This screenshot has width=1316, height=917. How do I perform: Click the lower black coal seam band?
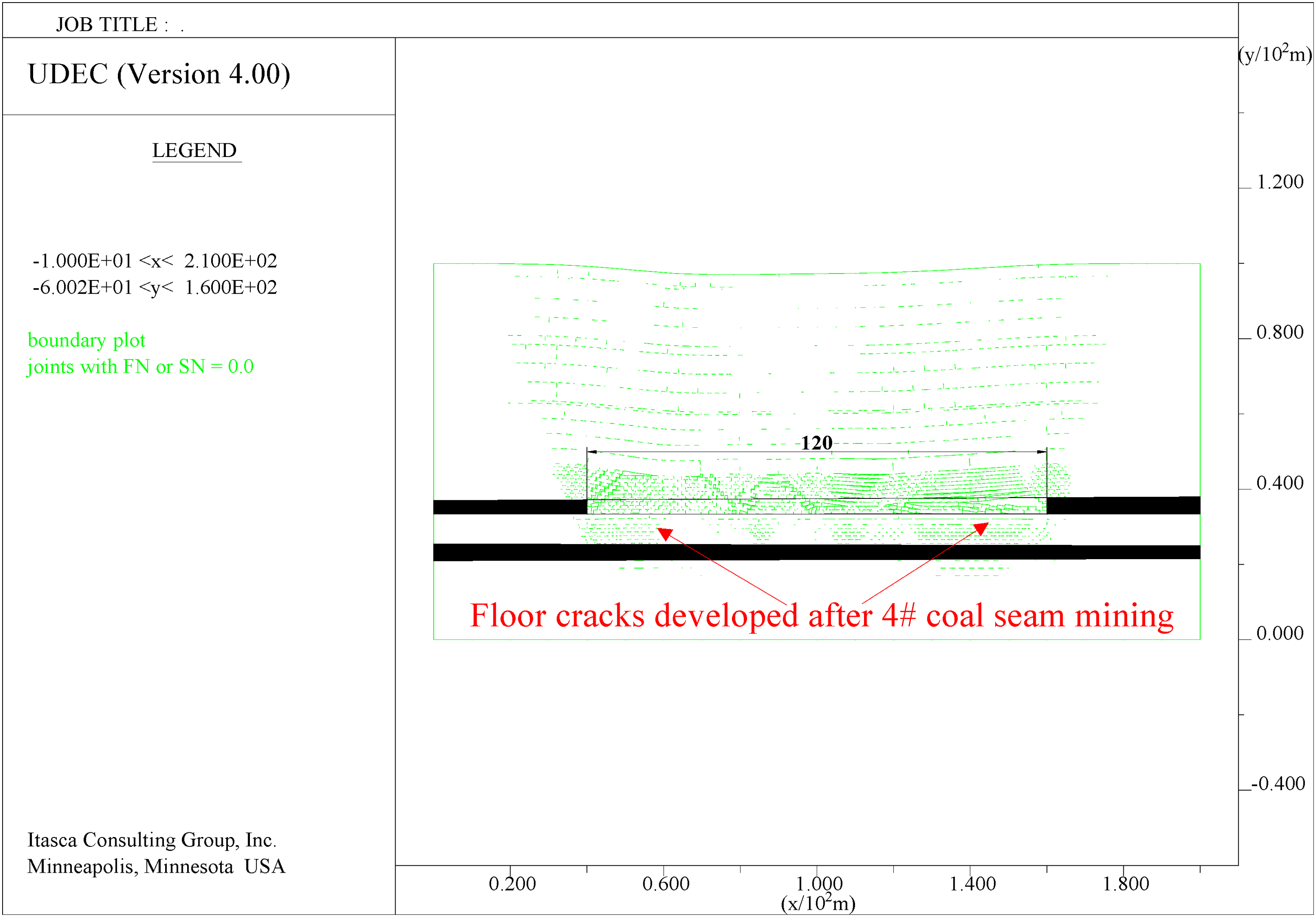point(817,553)
